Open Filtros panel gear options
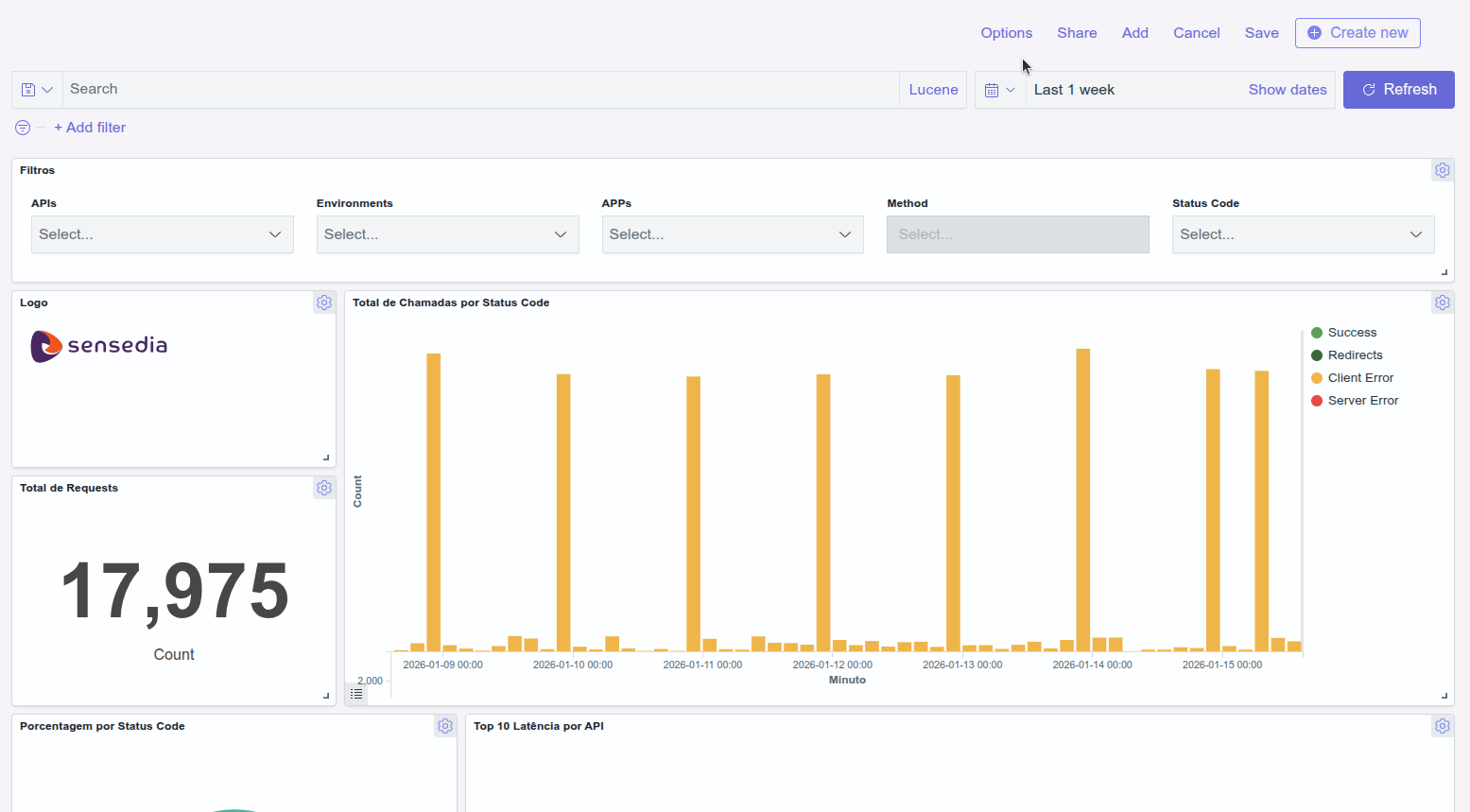 (x=1442, y=170)
